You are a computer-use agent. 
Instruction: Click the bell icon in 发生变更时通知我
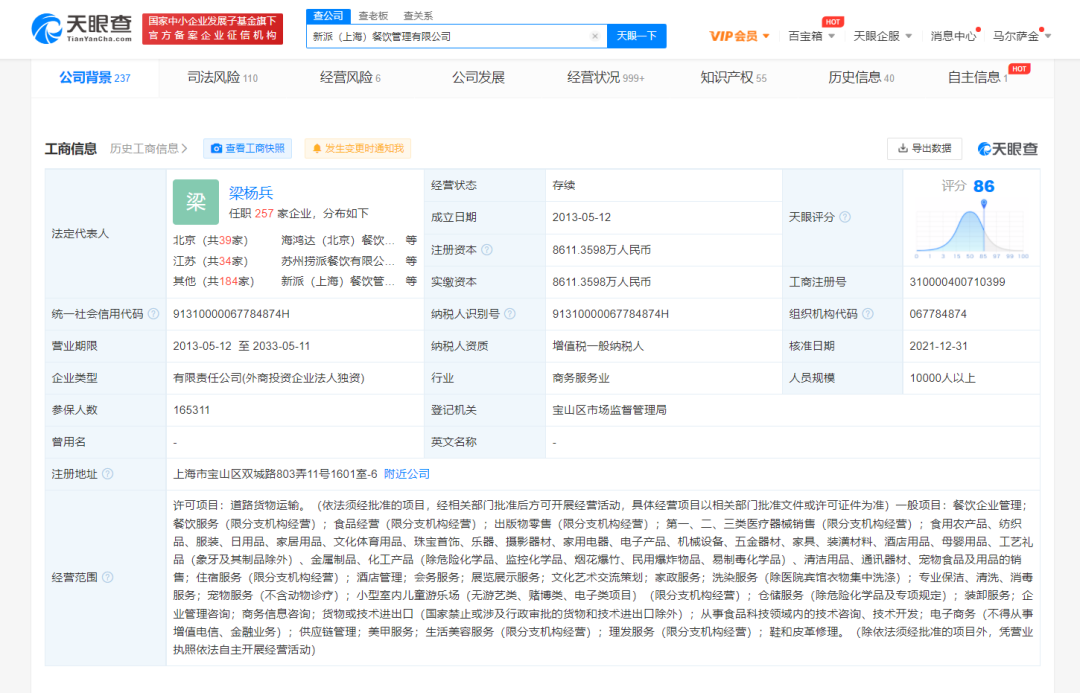[317, 148]
